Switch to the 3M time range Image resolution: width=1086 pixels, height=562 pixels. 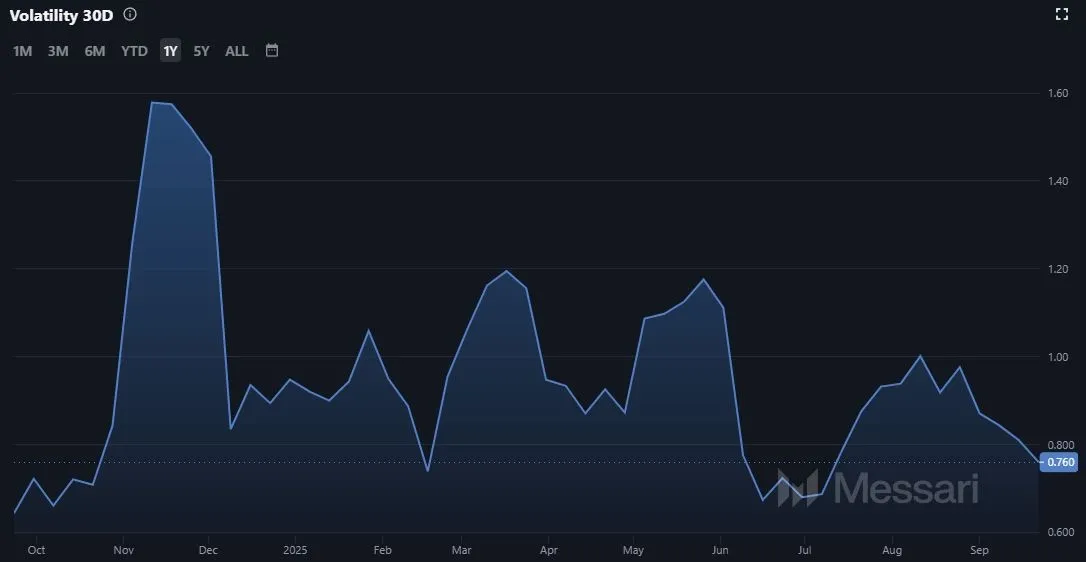pos(58,51)
